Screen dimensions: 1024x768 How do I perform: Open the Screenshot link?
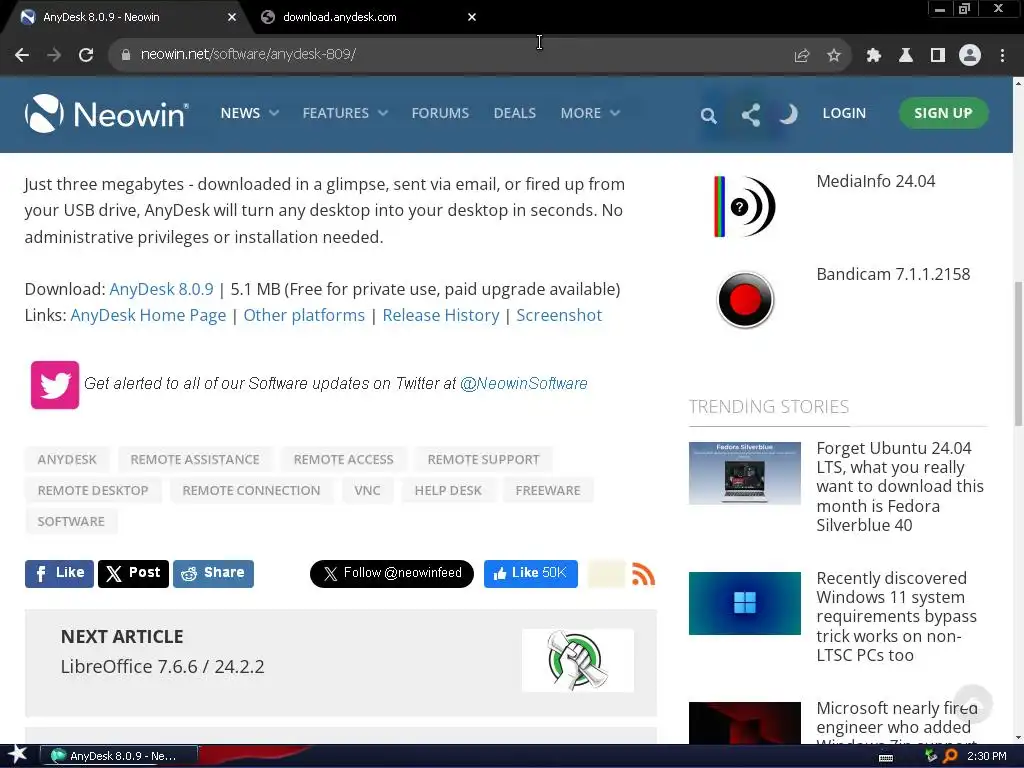tap(559, 315)
